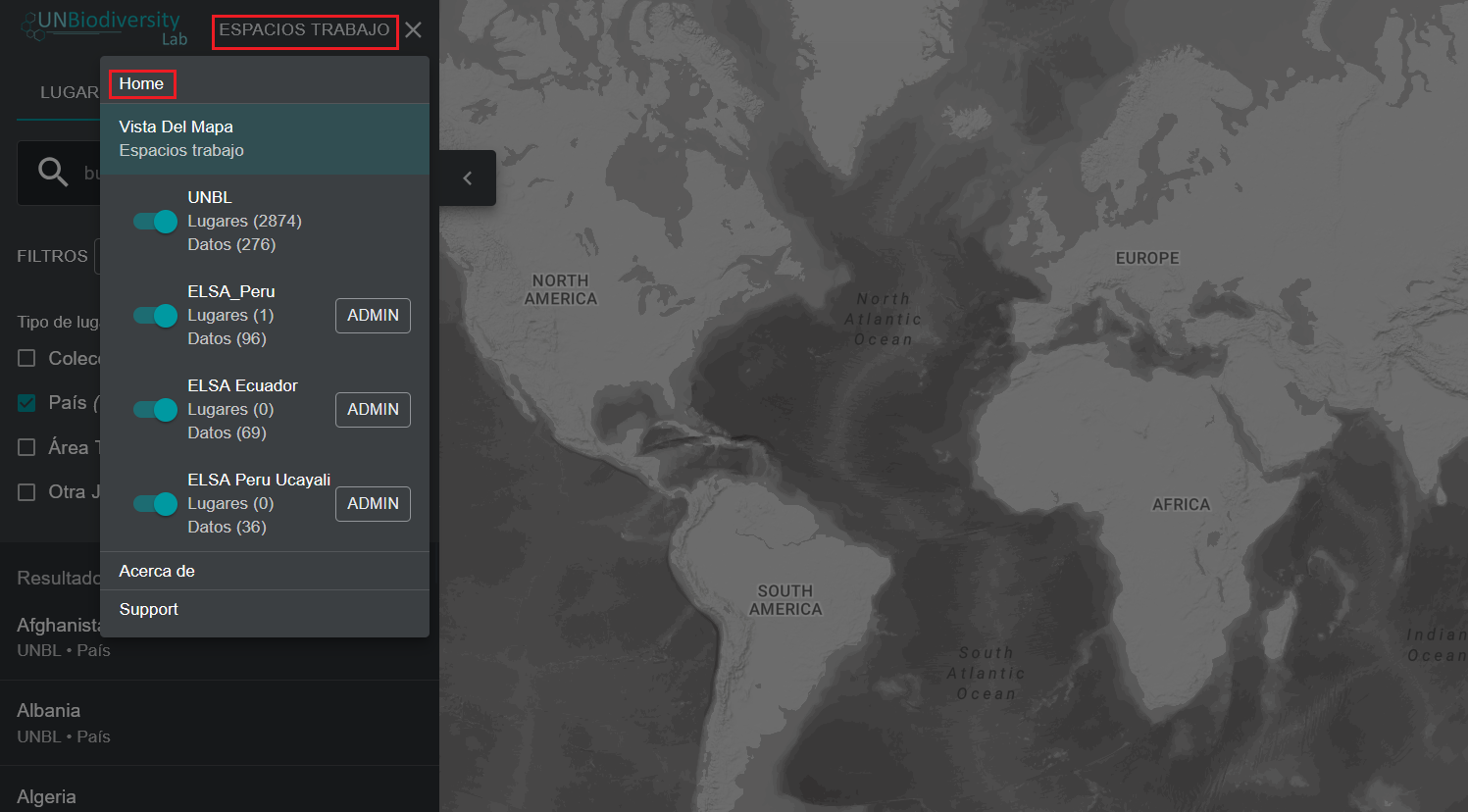This screenshot has width=1468, height=812.
Task: Turn off the ELSA_Peru workspace toggle
Action: [x=156, y=316]
